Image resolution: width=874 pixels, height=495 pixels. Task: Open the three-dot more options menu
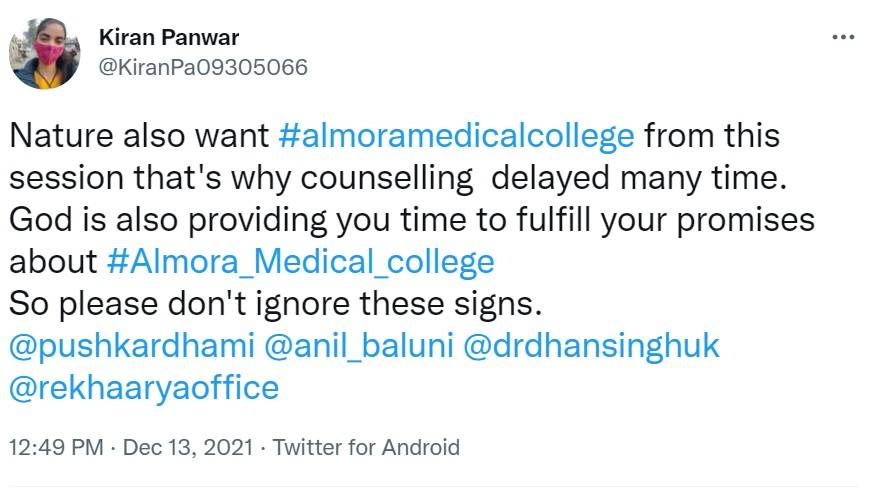pos(843,38)
